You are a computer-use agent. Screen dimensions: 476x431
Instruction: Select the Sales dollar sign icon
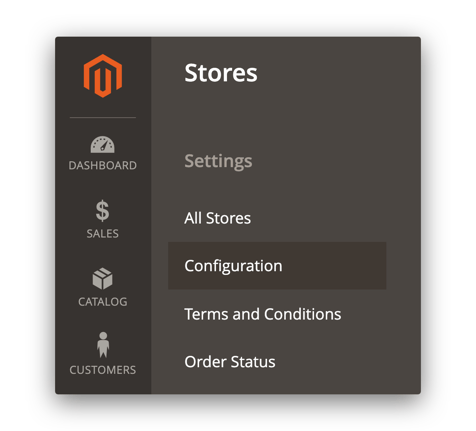tap(102, 211)
